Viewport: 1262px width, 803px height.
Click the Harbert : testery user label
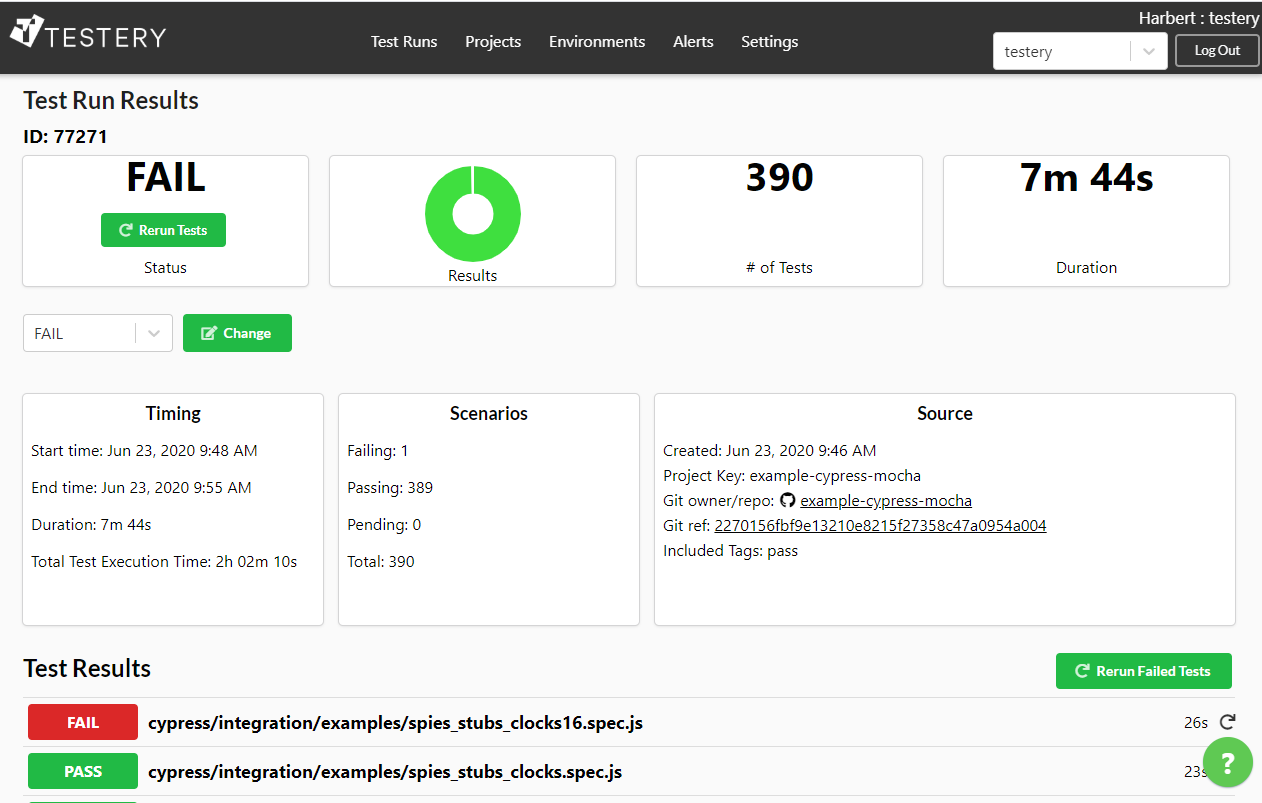point(1199,18)
